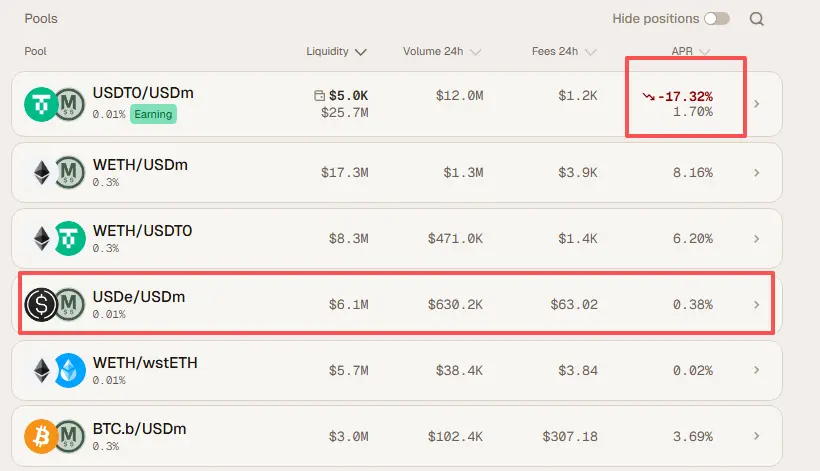Open the WETH/USDm row chevron

click(757, 172)
